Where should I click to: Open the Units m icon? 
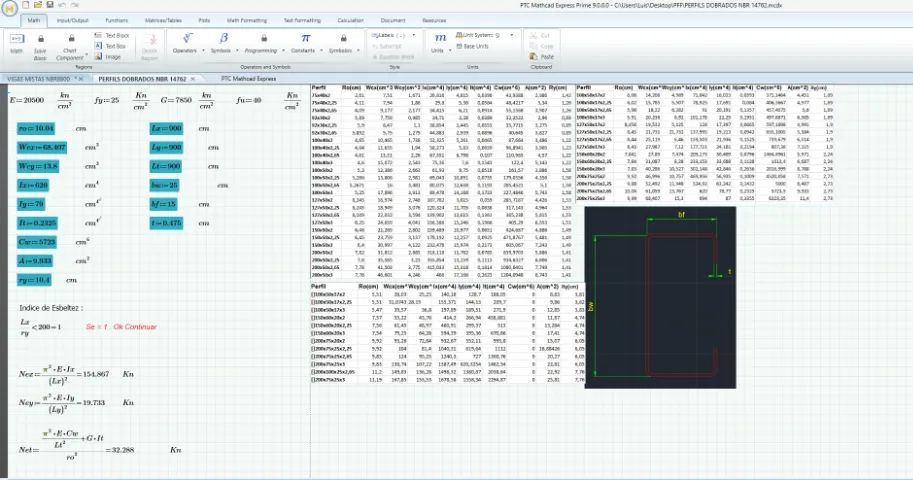[x=440, y=38]
